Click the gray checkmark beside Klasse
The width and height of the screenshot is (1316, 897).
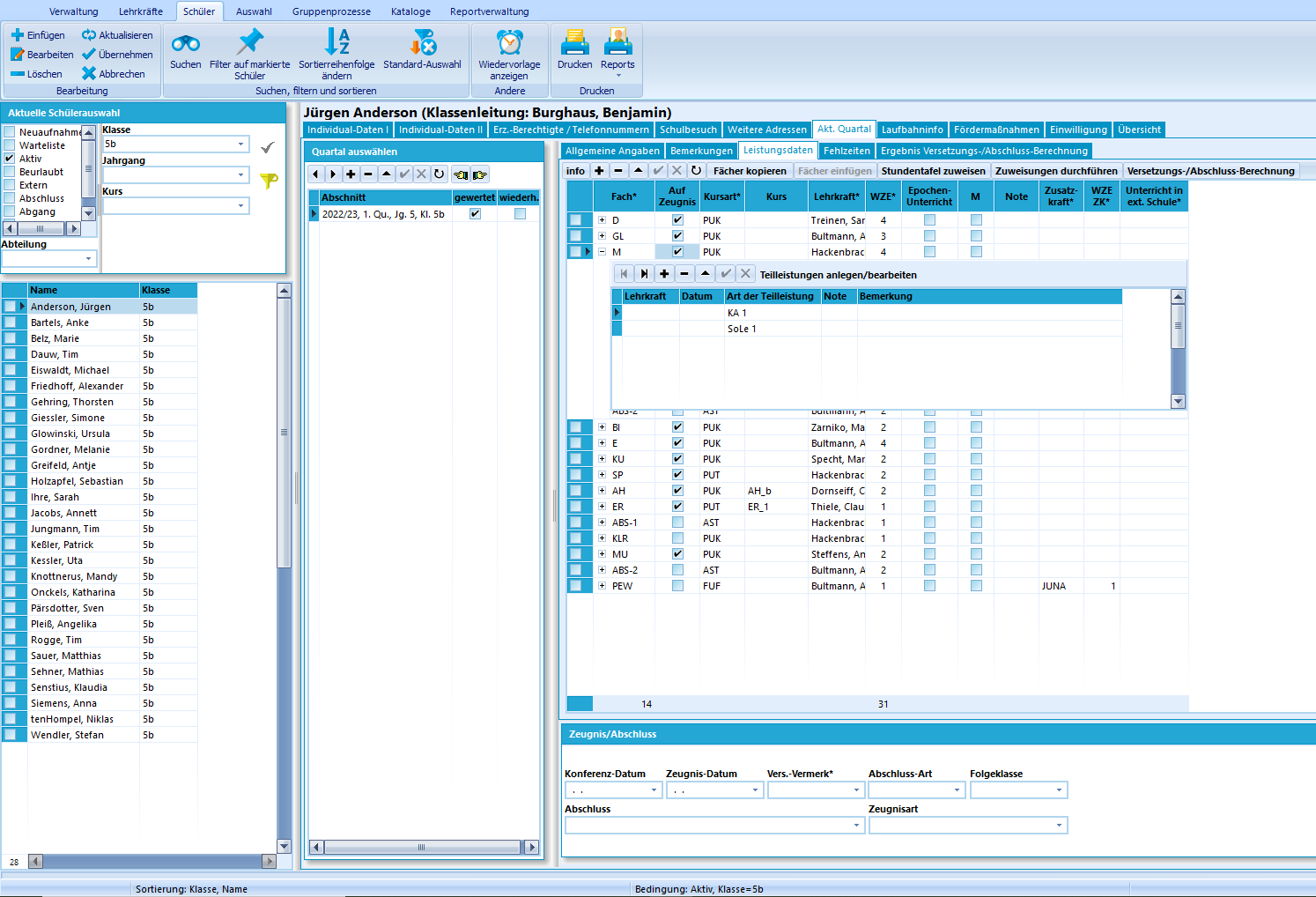coord(268,147)
